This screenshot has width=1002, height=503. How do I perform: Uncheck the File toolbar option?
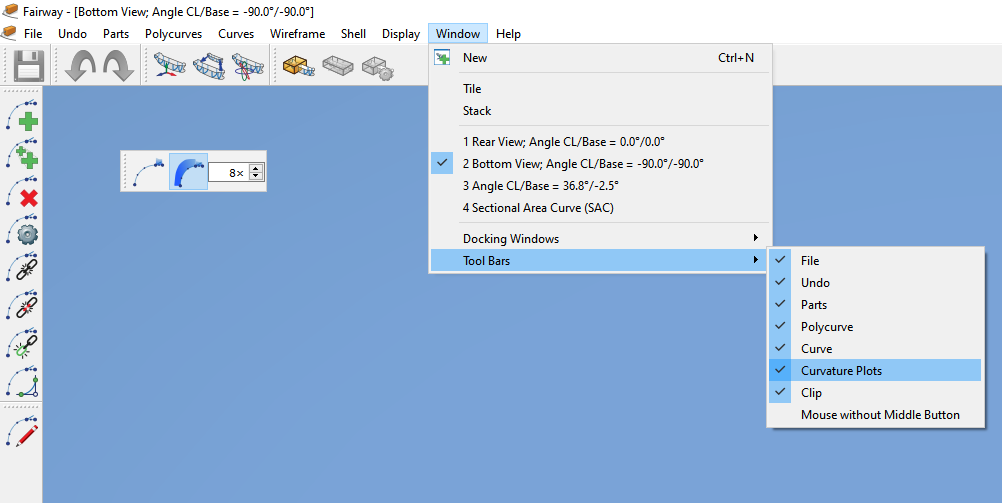pos(875,261)
